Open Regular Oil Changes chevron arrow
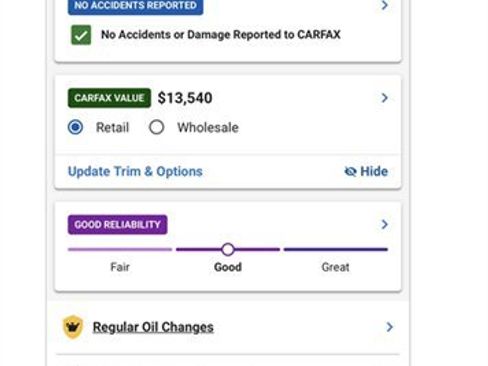This screenshot has width=488, height=366. click(x=389, y=327)
